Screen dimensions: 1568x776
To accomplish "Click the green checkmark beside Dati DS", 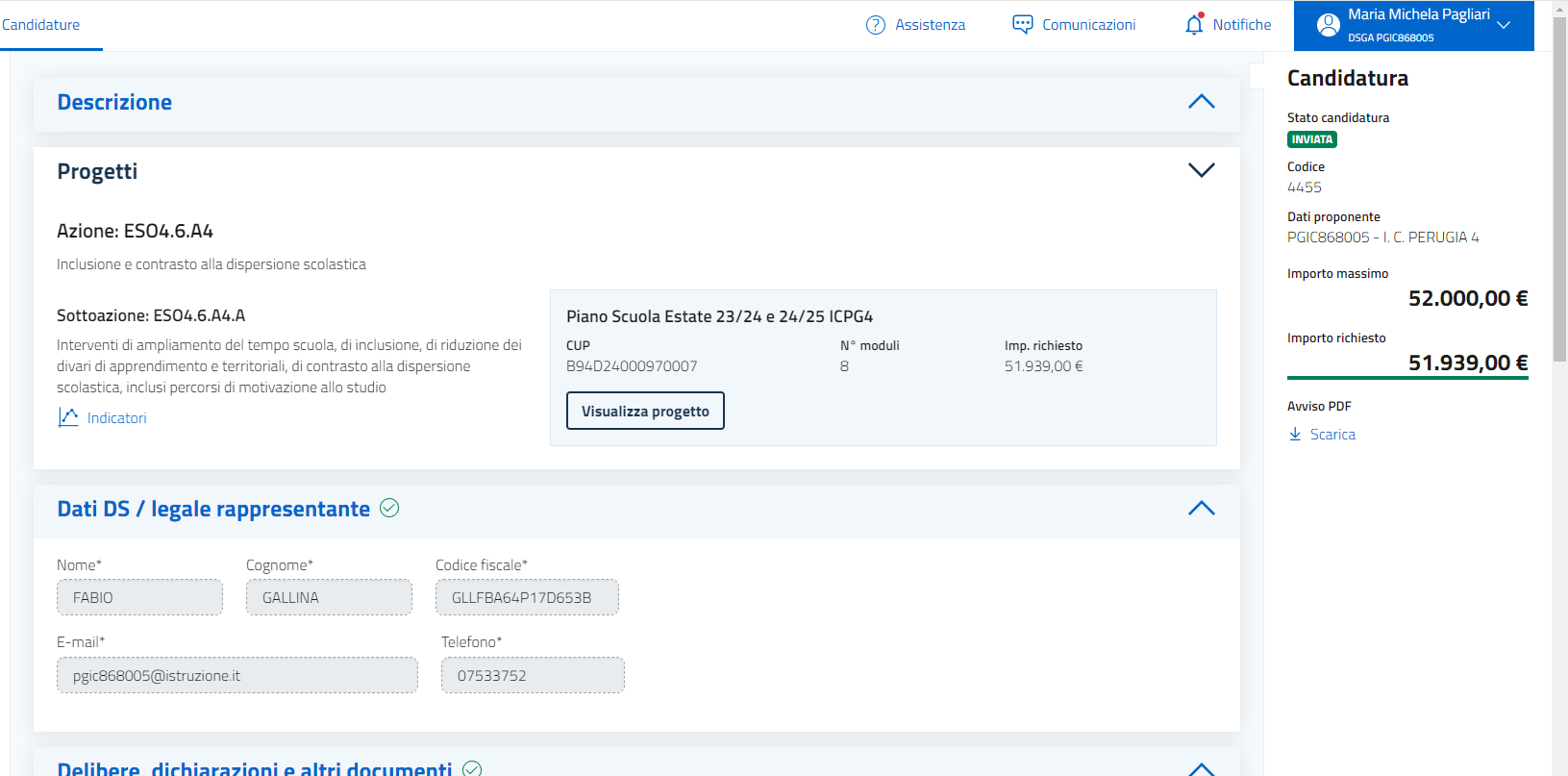I will (x=389, y=508).
